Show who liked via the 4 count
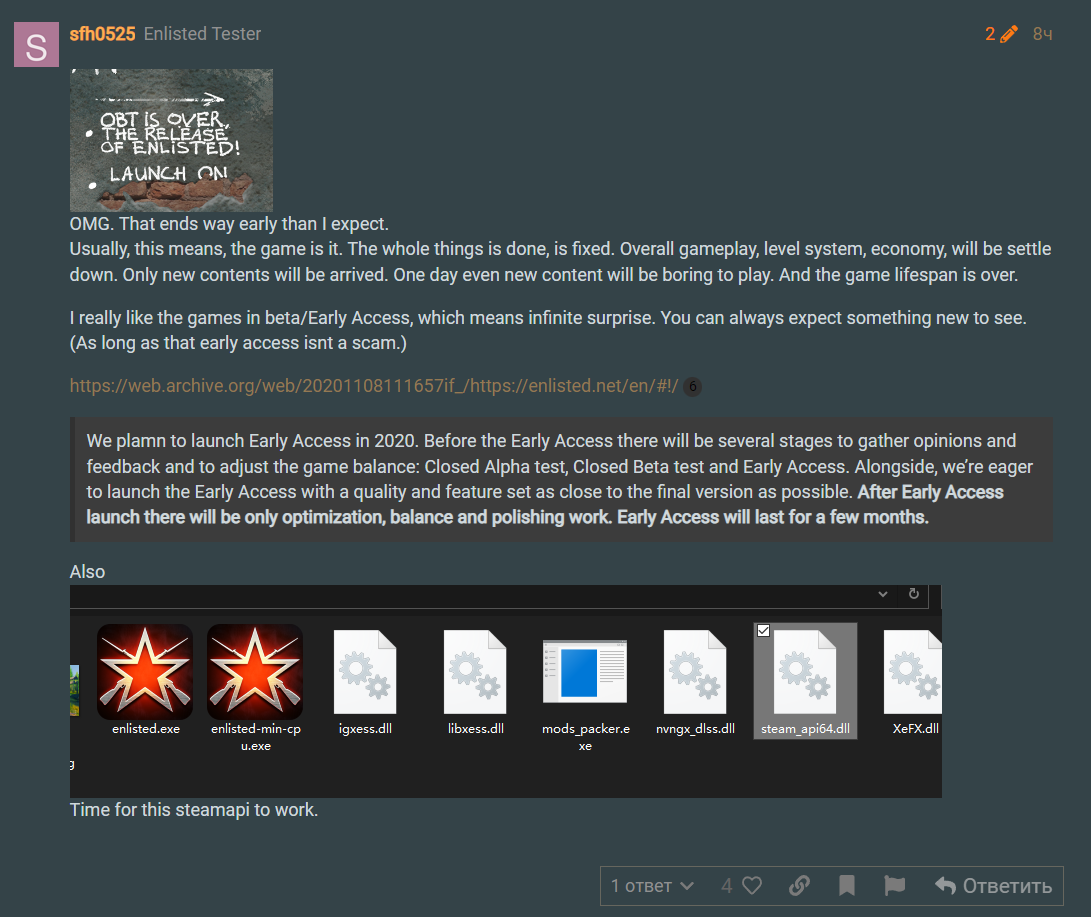Screen dimensions: 1091x917 [727, 885]
